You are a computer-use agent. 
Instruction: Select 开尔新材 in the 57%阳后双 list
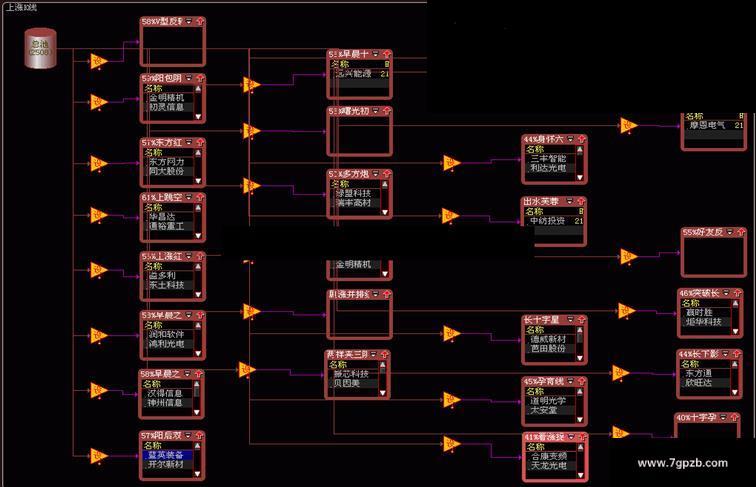click(x=167, y=464)
